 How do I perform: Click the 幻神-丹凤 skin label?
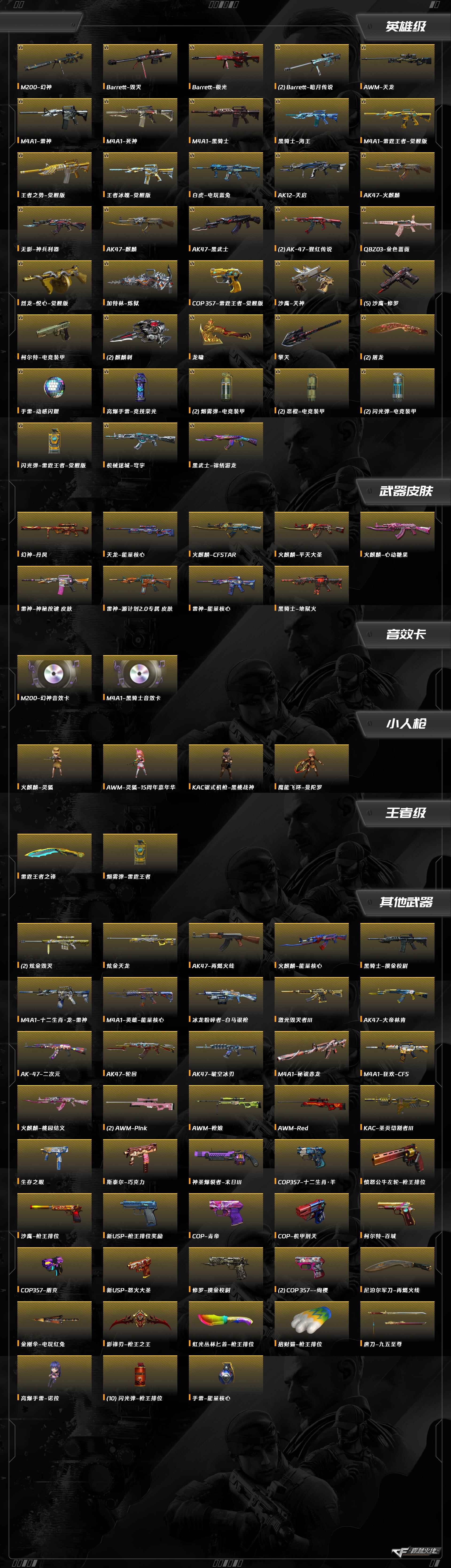(34, 555)
